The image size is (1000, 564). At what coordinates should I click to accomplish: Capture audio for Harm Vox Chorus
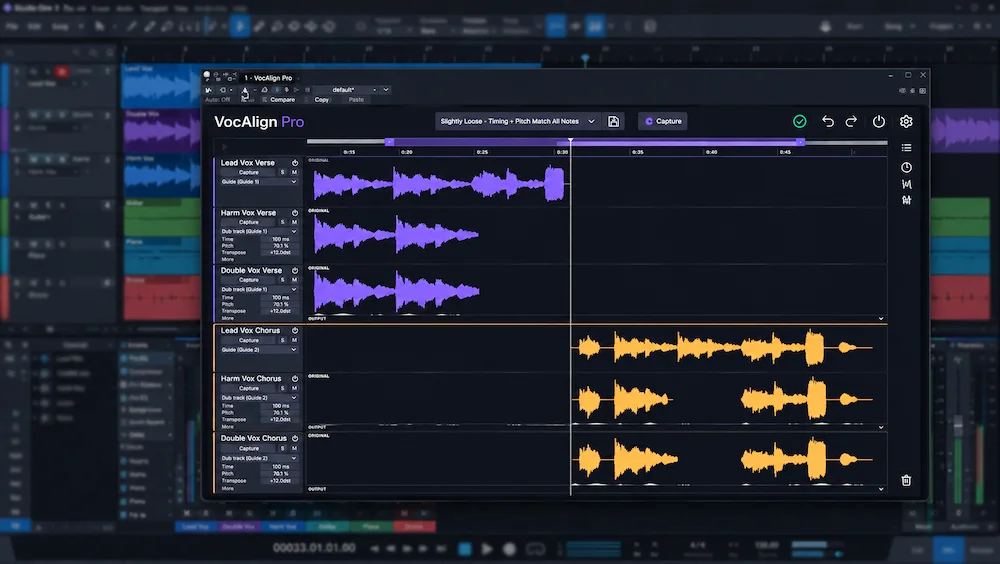pyautogui.click(x=249, y=388)
